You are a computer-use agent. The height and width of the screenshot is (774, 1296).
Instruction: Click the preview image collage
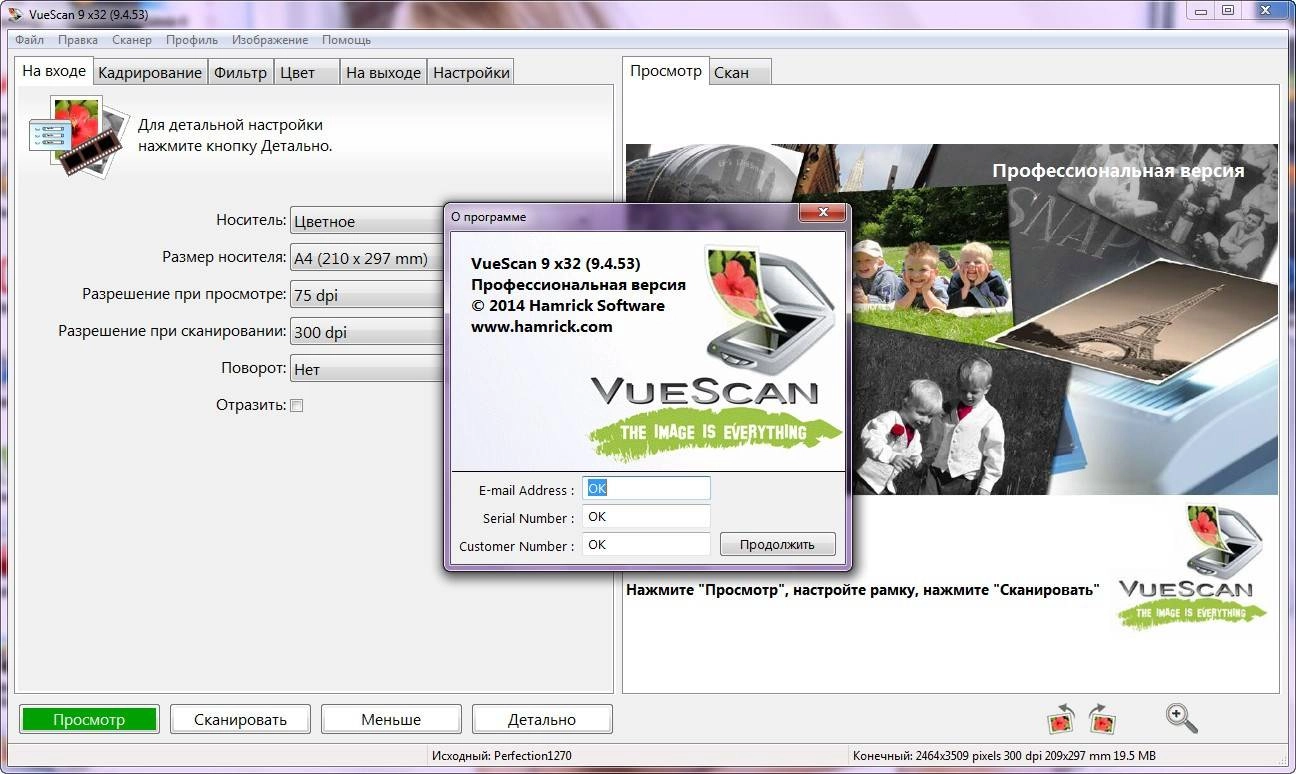point(952,319)
